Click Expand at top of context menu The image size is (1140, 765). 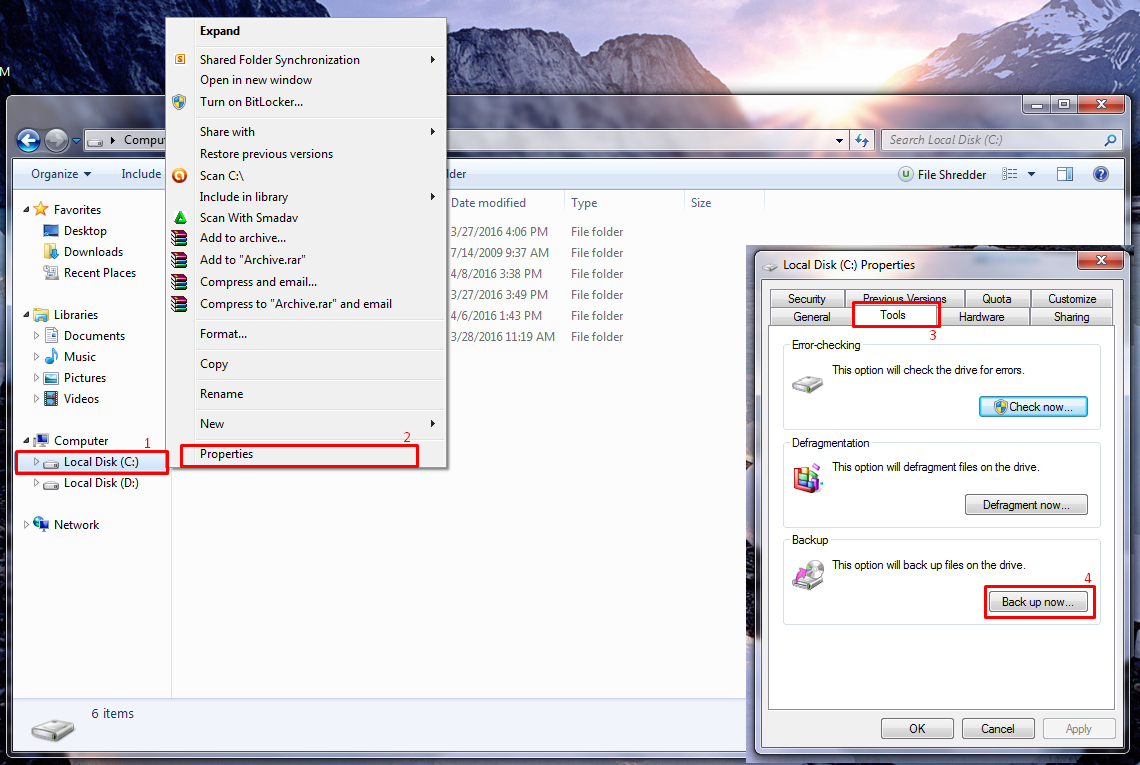[x=306, y=31]
